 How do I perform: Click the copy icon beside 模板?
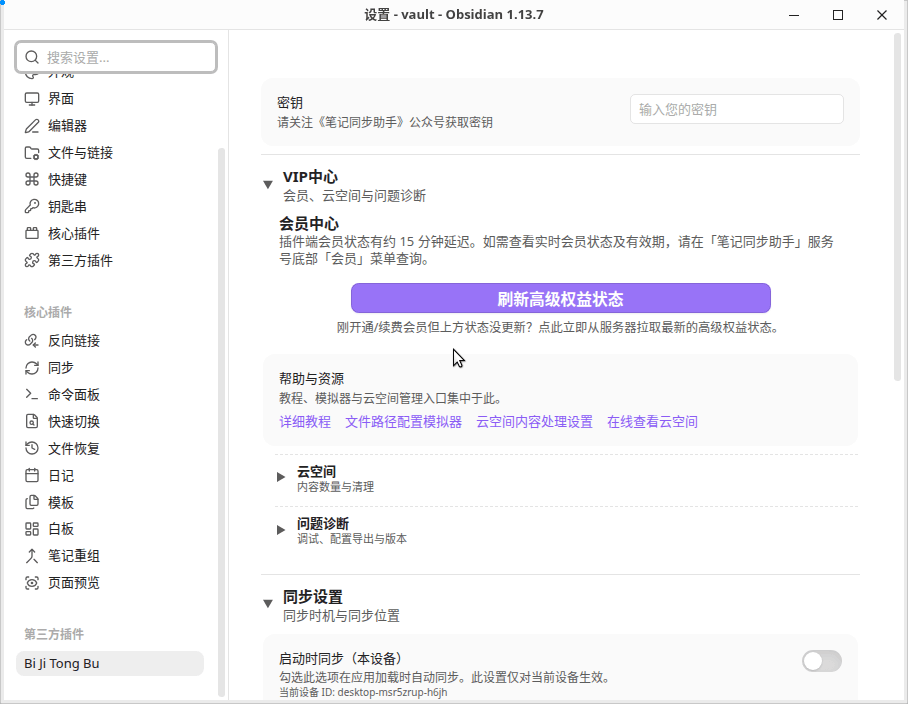point(32,503)
